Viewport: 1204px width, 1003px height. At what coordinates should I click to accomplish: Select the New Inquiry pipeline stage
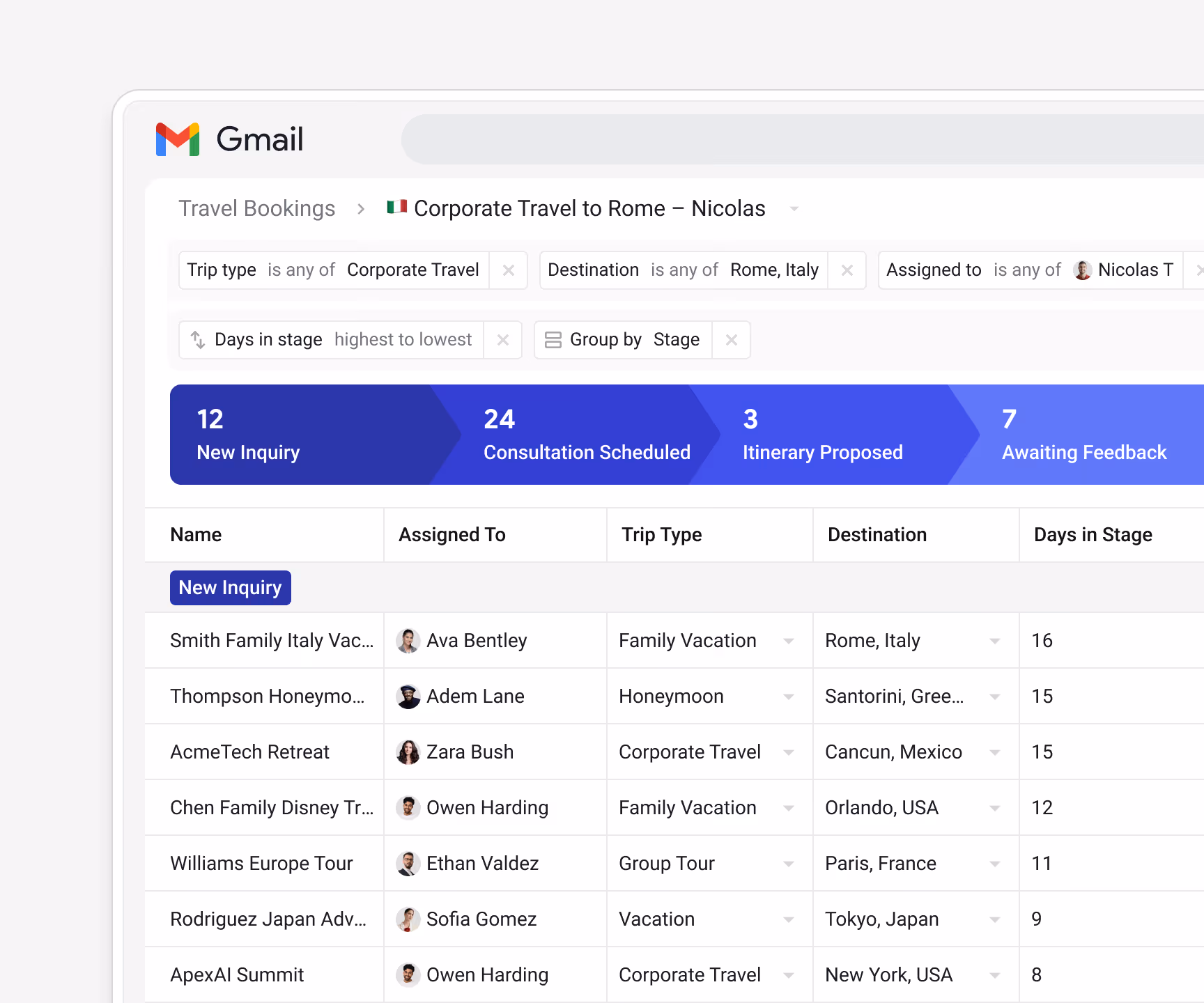pyautogui.click(x=307, y=435)
